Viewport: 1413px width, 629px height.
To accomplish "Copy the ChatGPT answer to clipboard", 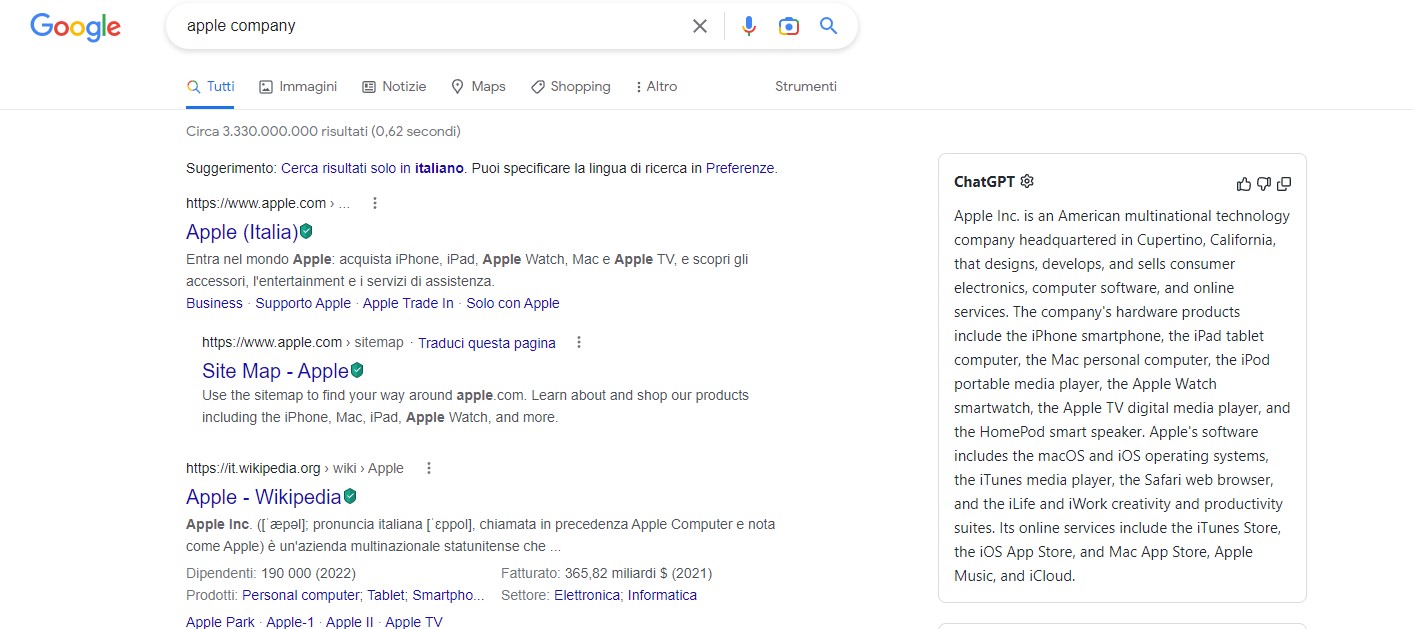I will pos(1284,183).
